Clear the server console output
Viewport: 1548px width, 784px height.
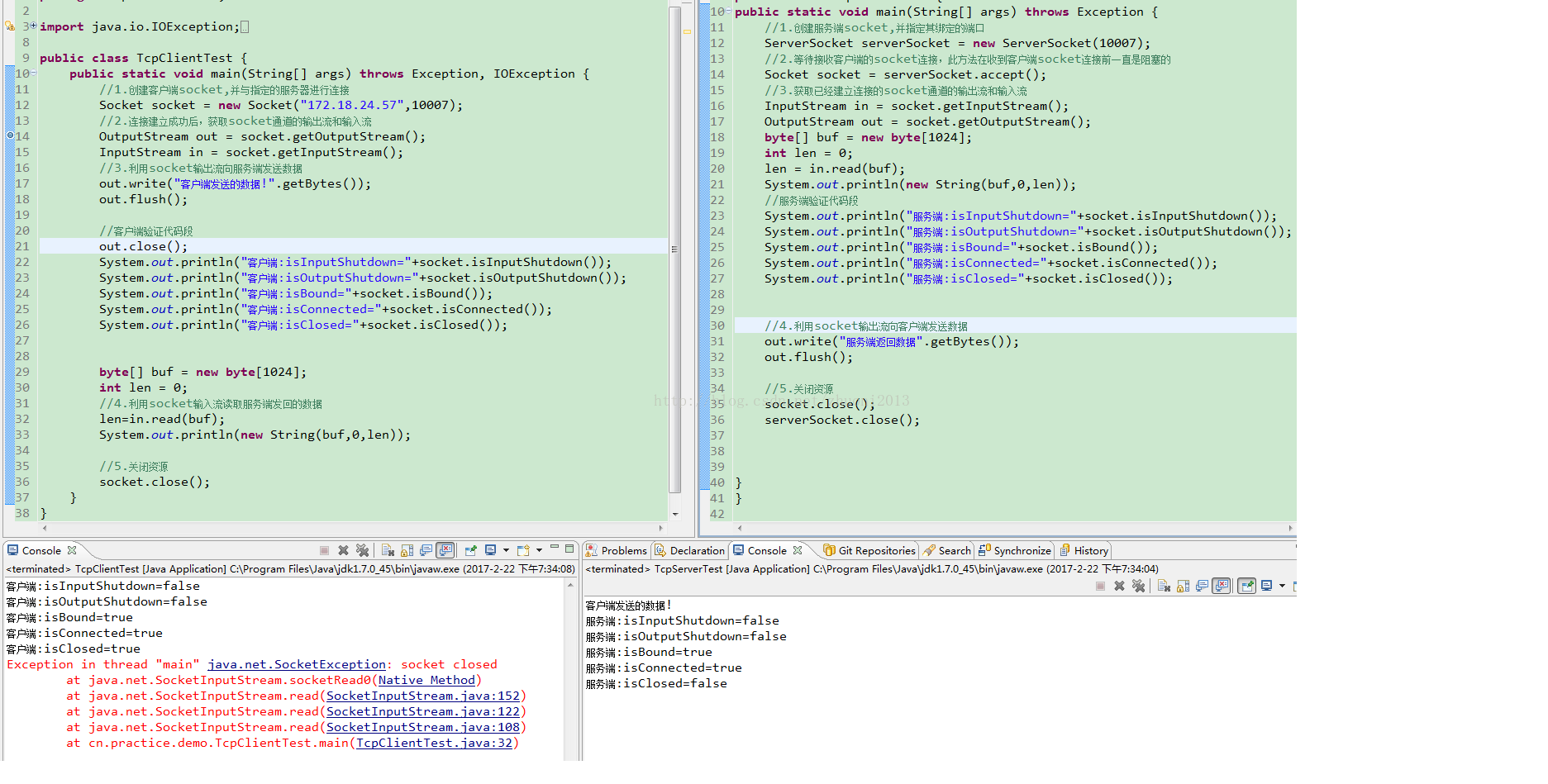[1164, 586]
